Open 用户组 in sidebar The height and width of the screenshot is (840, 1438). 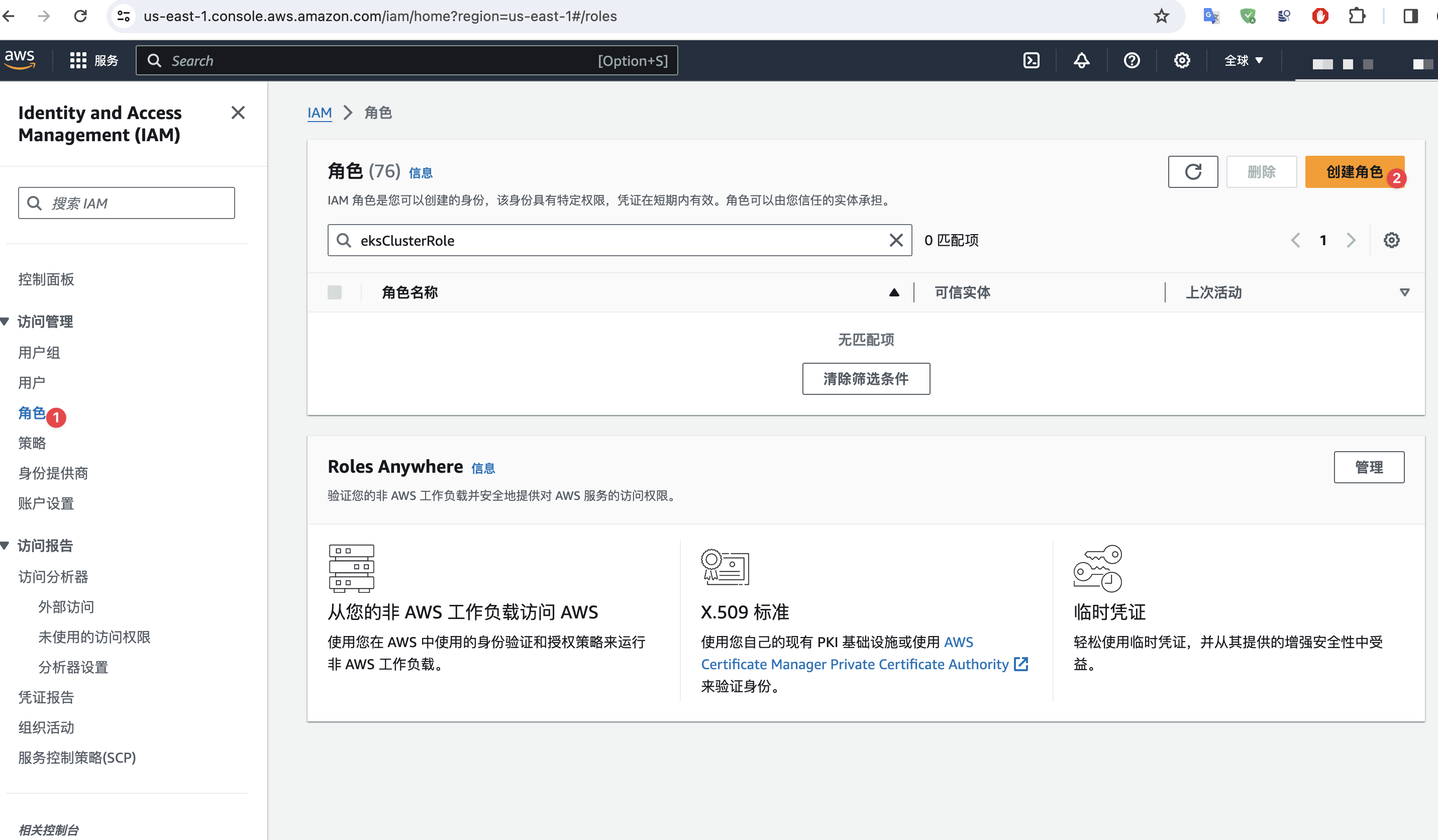39,353
